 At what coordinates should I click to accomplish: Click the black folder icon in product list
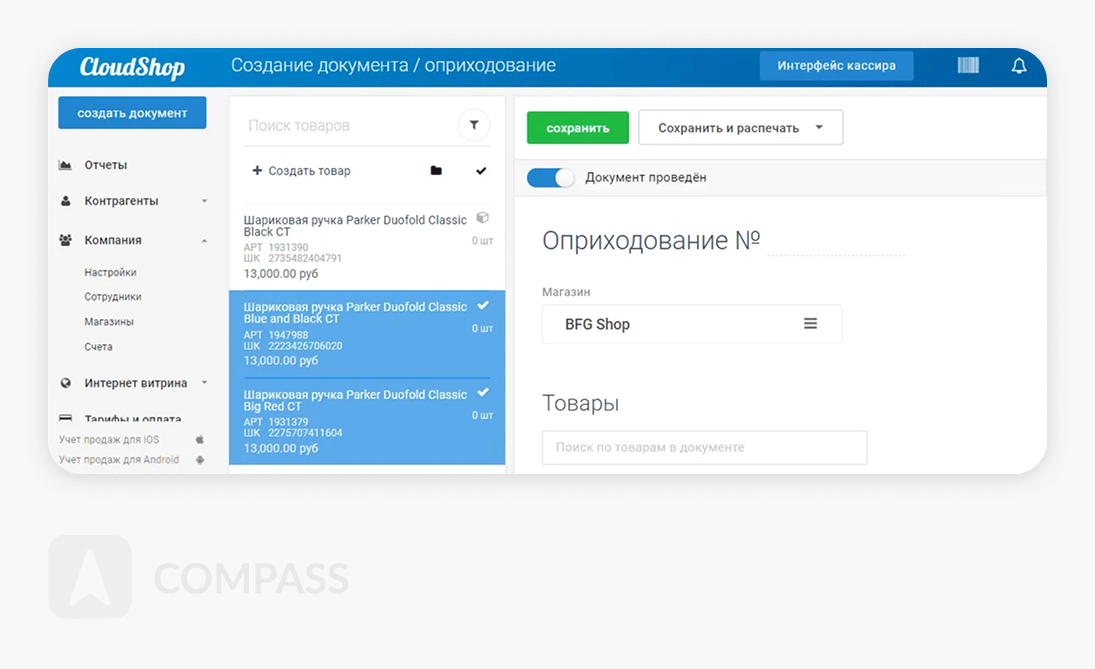coord(436,171)
